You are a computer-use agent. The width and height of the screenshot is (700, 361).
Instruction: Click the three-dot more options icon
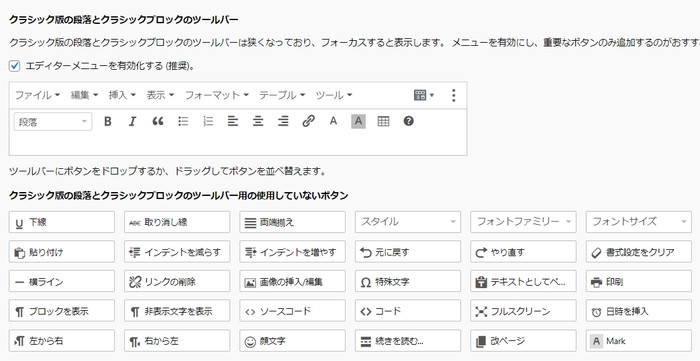pyautogui.click(x=454, y=95)
